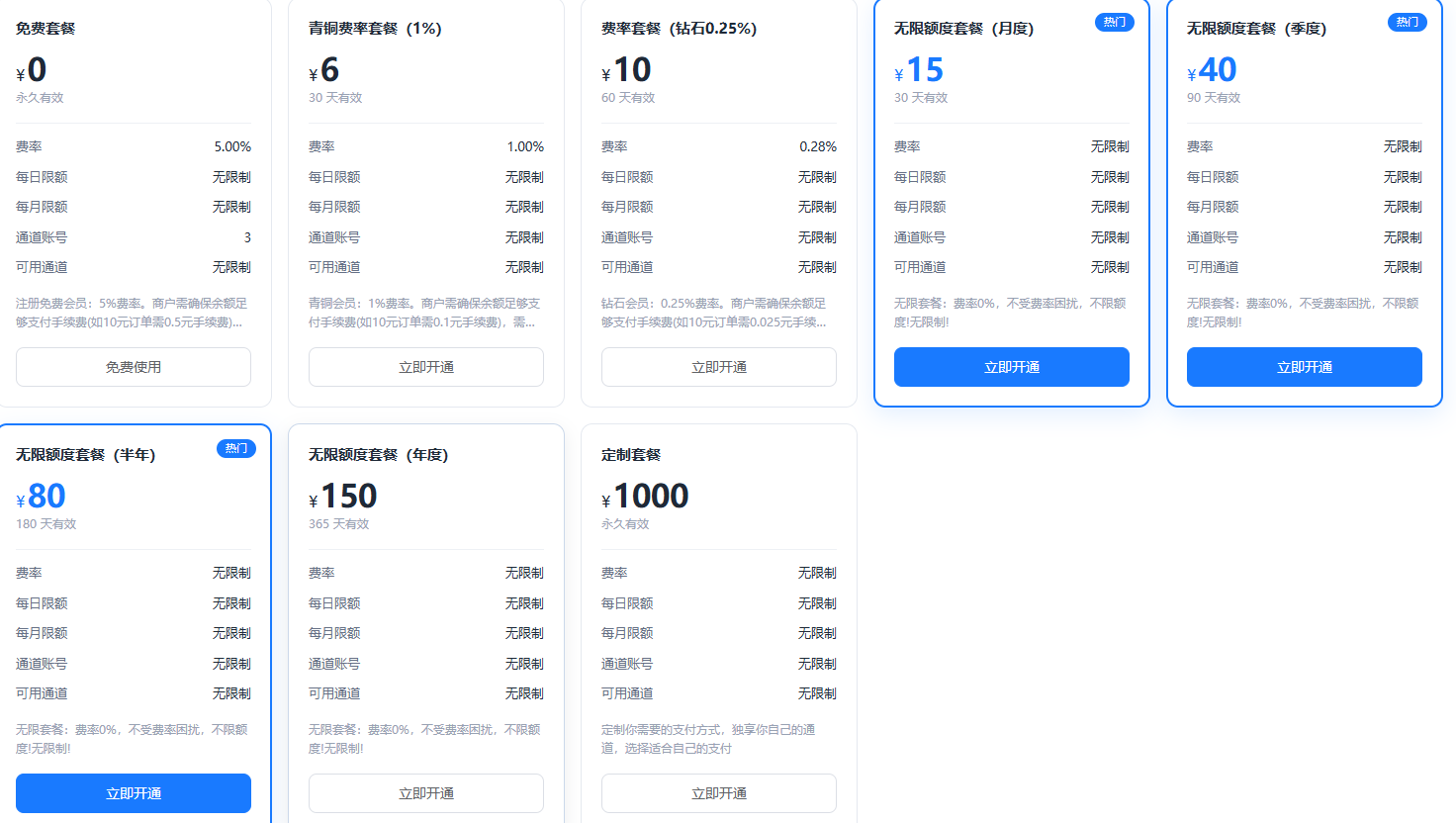1456x823 pixels.
Task: Click the 1.00% fee rate value
Action: (x=525, y=146)
